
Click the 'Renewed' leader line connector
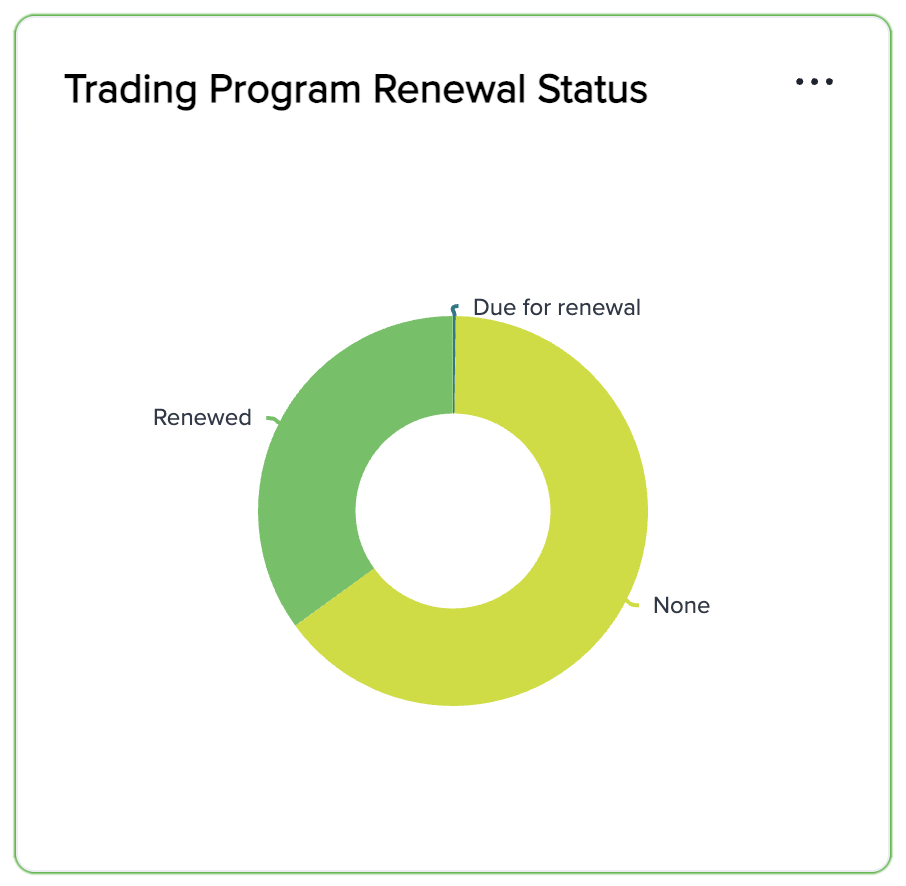click(270, 419)
